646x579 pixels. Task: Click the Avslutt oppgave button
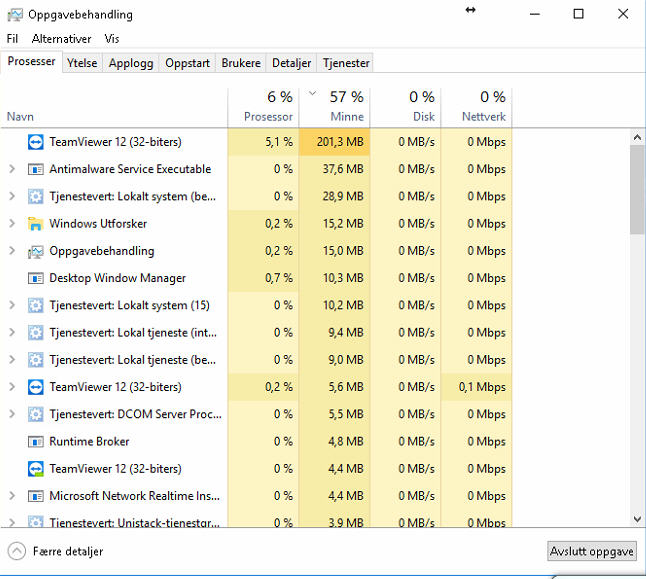coord(592,551)
